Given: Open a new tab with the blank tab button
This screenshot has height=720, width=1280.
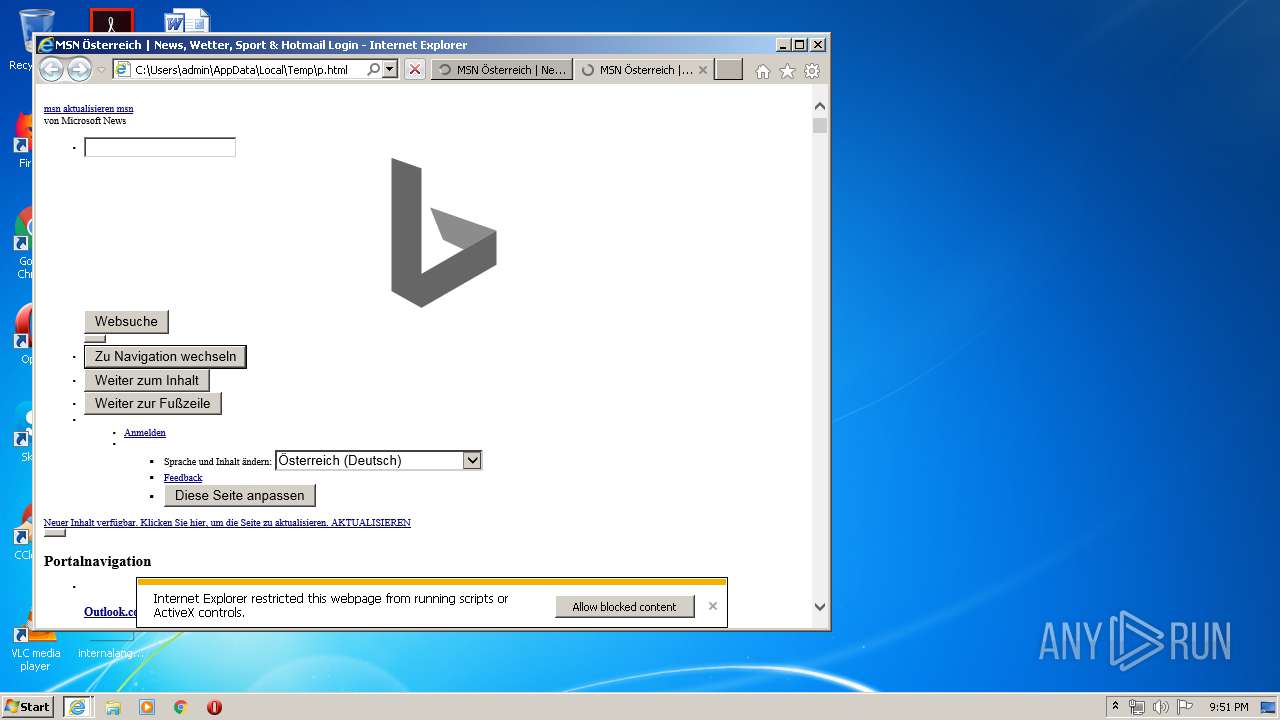Looking at the screenshot, I should point(729,70).
